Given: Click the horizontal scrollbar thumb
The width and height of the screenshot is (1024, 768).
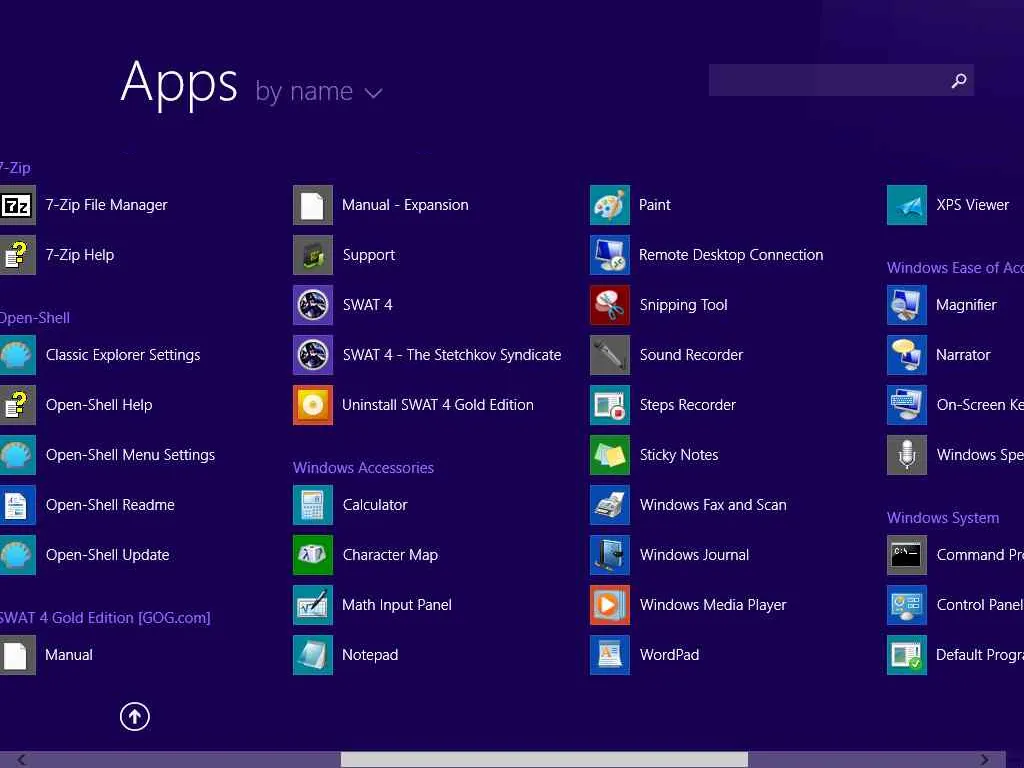Looking at the screenshot, I should click(545, 760).
